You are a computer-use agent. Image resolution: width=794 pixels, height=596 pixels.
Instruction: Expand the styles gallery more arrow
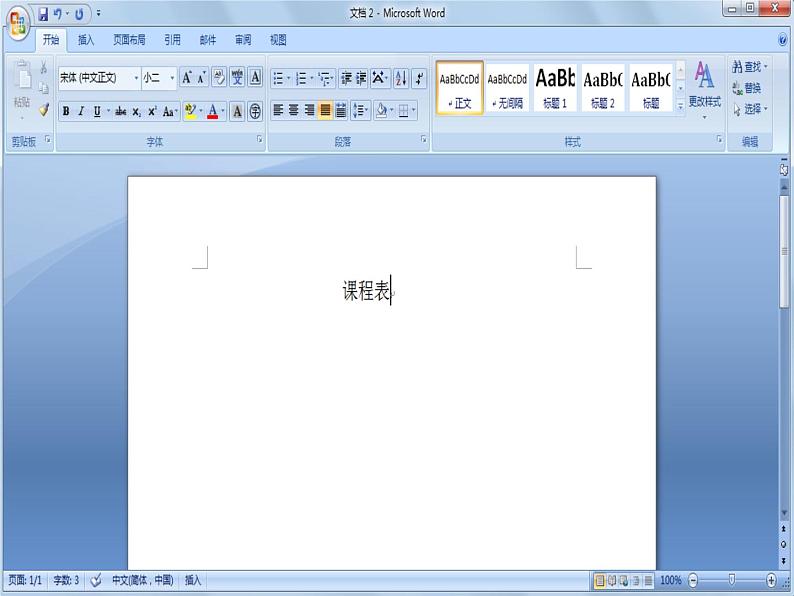(681, 105)
